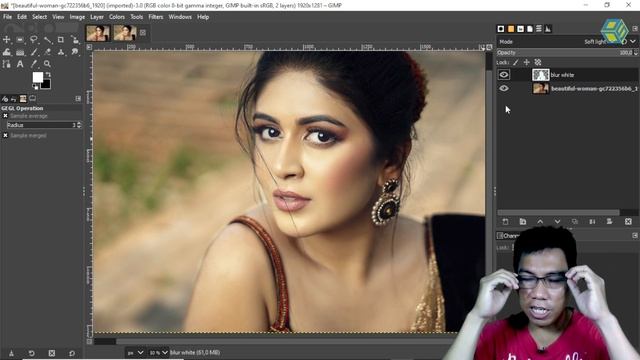
Task: Create a new layer group
Action: (x=523, y=221)
